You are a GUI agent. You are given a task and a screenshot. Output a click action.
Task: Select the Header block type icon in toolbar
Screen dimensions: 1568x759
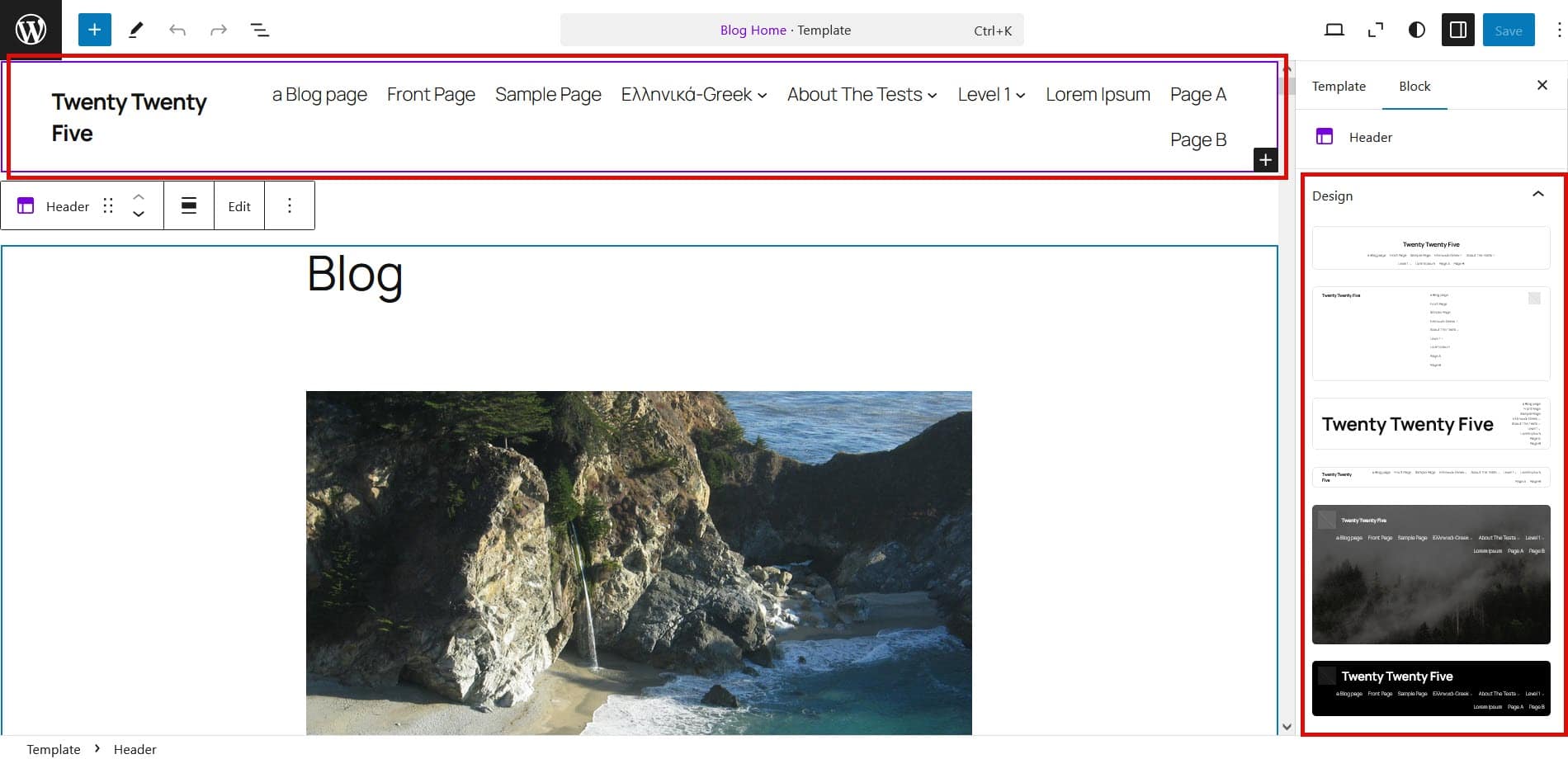click(x=26, y=206)
